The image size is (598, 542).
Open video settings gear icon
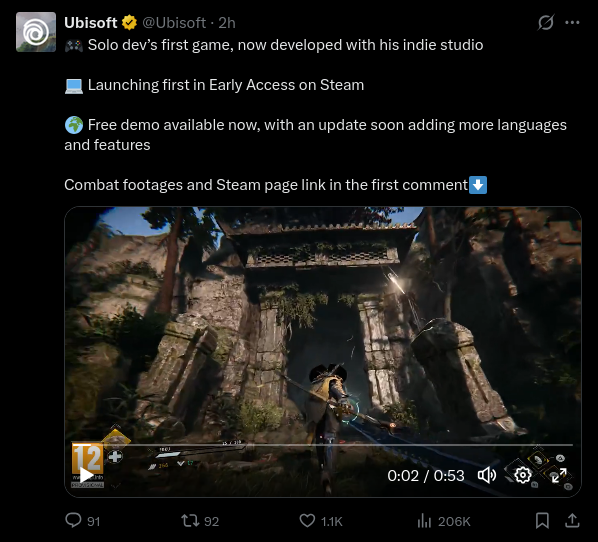[522, 476]
